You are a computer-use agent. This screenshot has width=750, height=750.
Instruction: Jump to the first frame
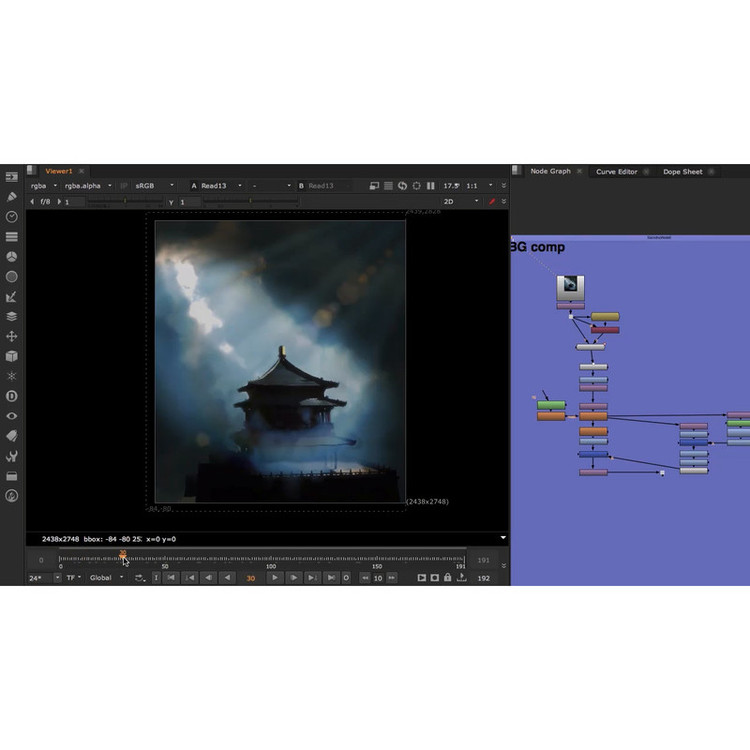click(x=171, y=578)
